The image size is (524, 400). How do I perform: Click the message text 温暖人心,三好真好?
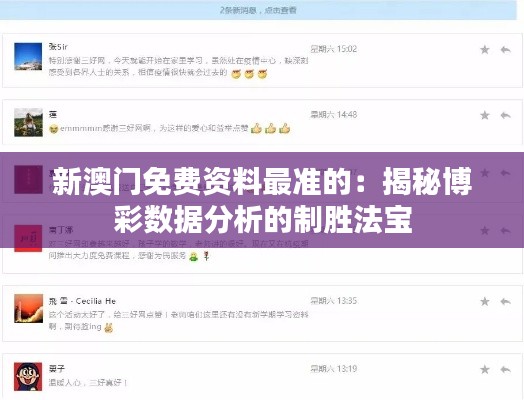(88, 383)
